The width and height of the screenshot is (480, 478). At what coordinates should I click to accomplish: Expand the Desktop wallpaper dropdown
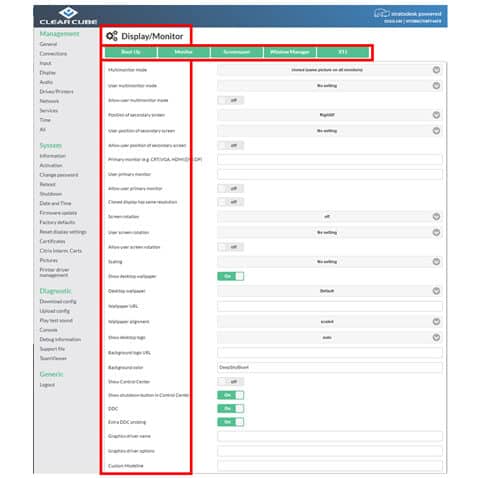[330, 291]
